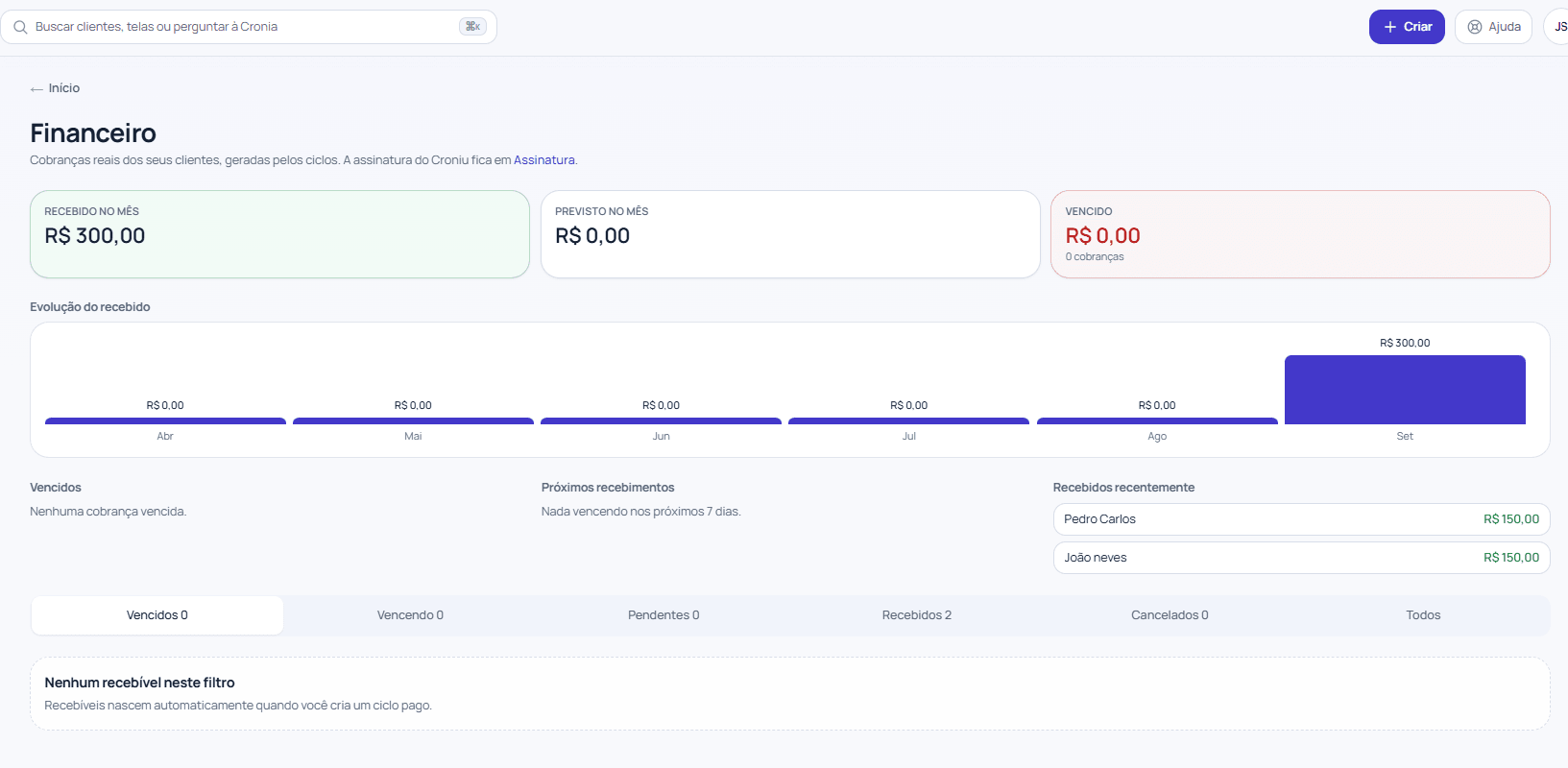Follow the Assinatura link
The image size is (1568, 768).
tap(544, 160)
